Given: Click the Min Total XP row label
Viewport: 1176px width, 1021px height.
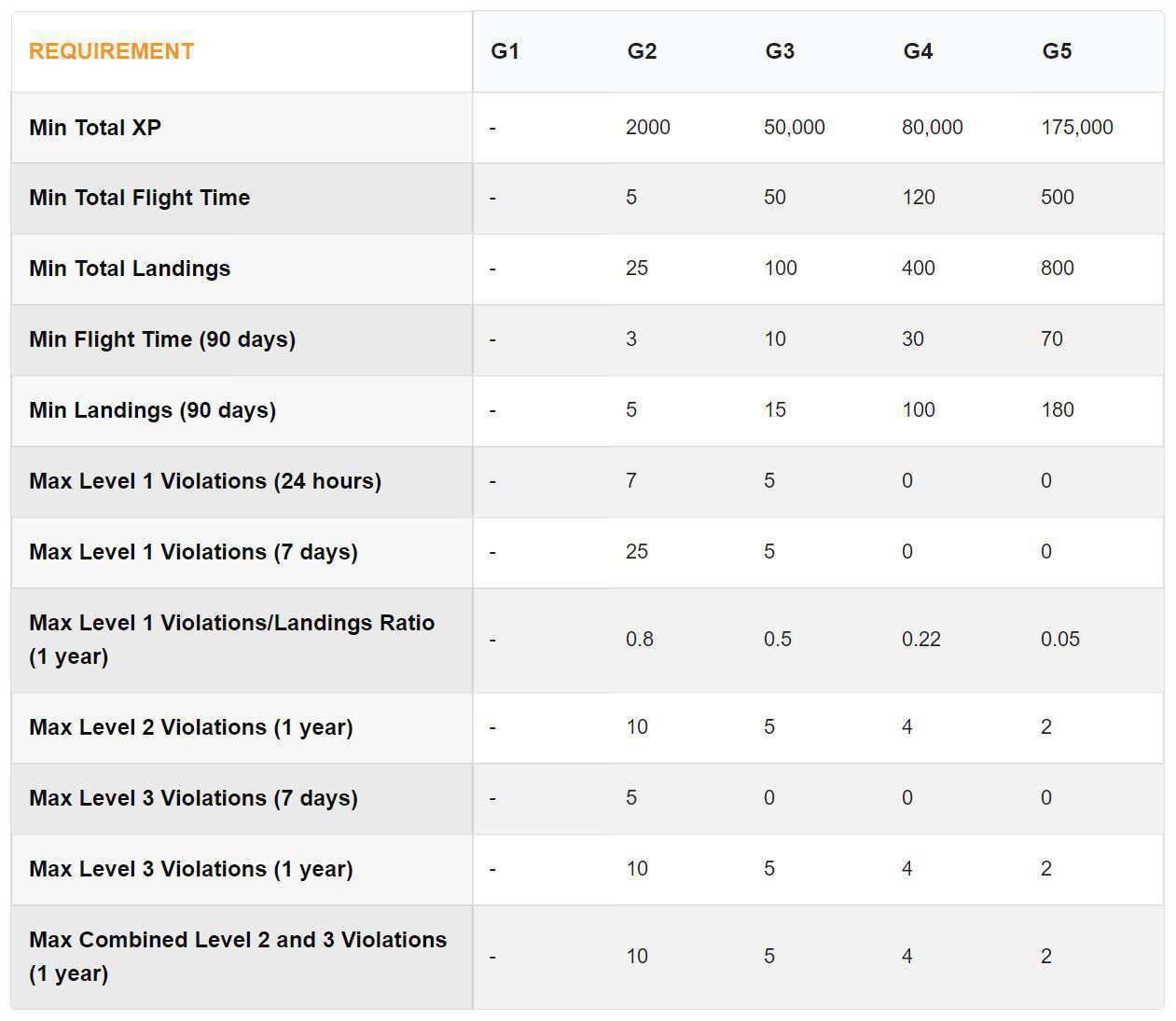Looking at the screenshot, I should pos(95,128).
